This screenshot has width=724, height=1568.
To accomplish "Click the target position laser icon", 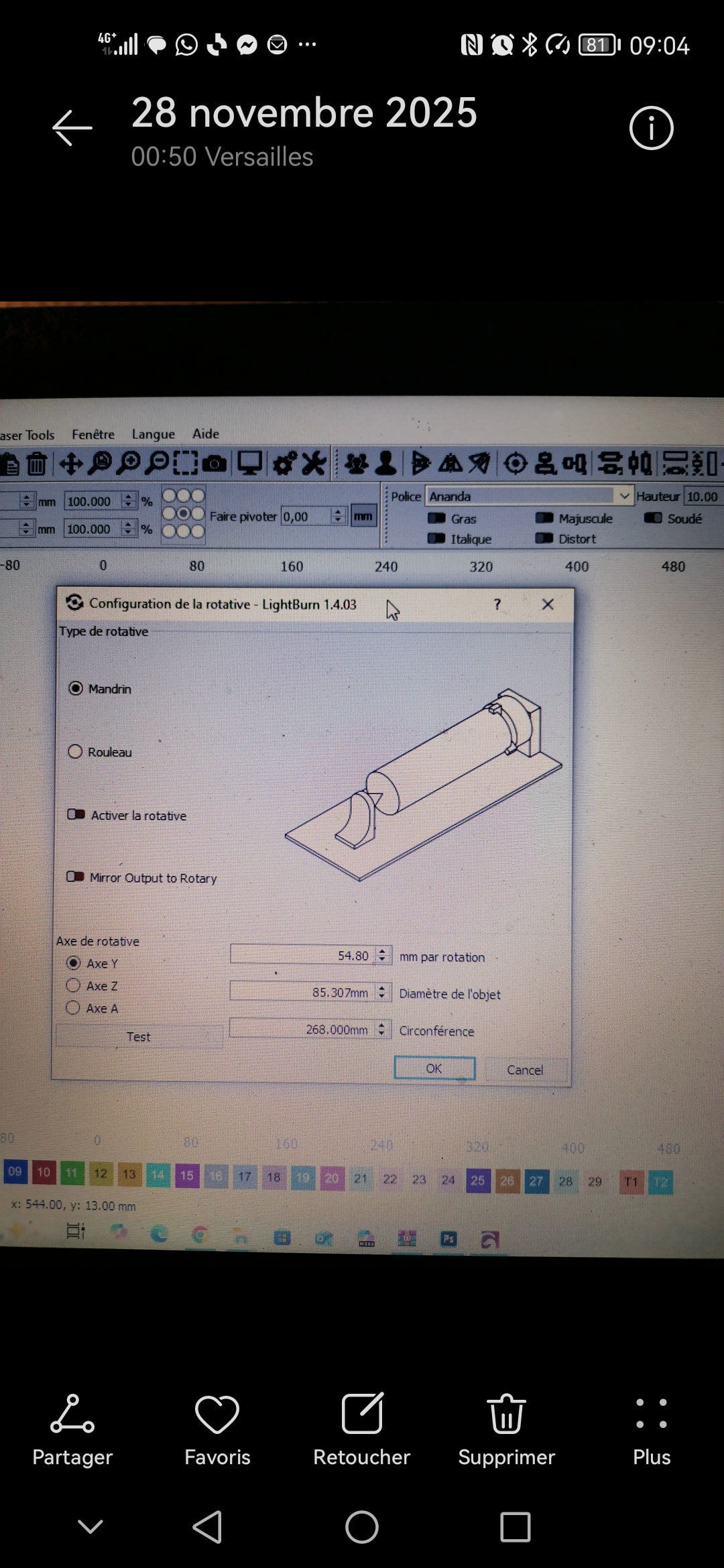I will pyautogui.click(x=515, y=464).
